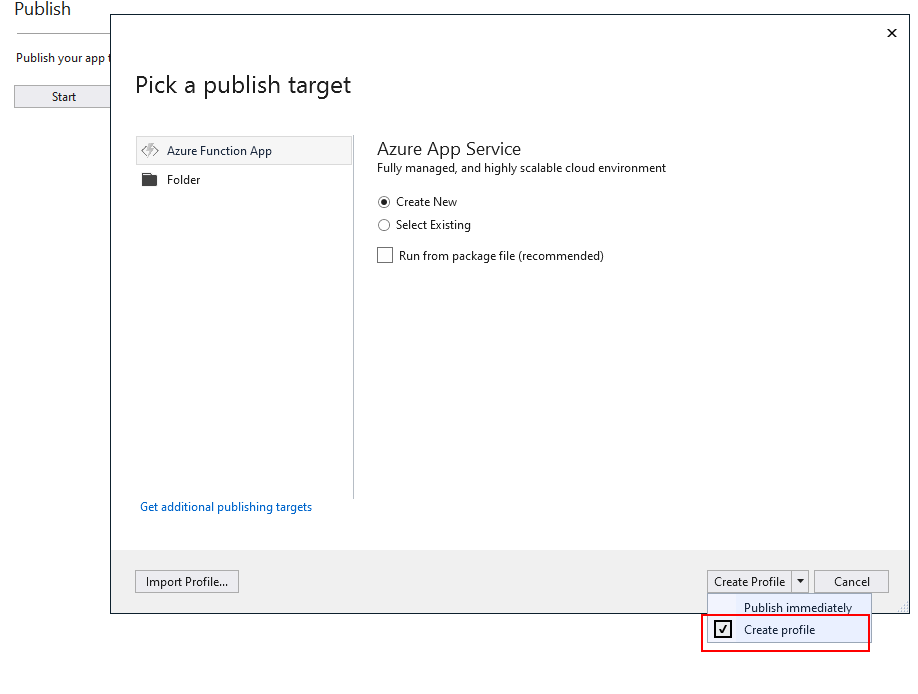The width and height of the screenshot is (918, 694).
Task: Expand the Create Profile split-button arrow
Action: 800,581
